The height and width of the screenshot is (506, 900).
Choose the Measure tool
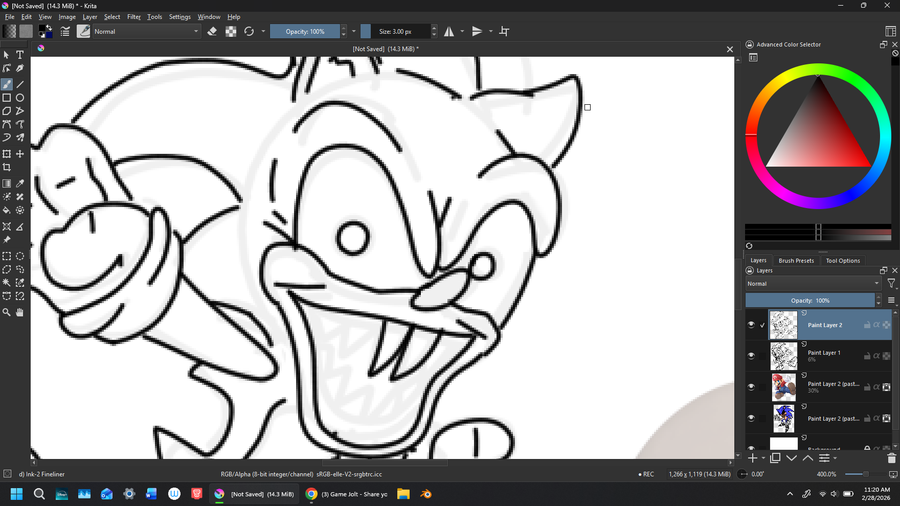click(20, 227)
